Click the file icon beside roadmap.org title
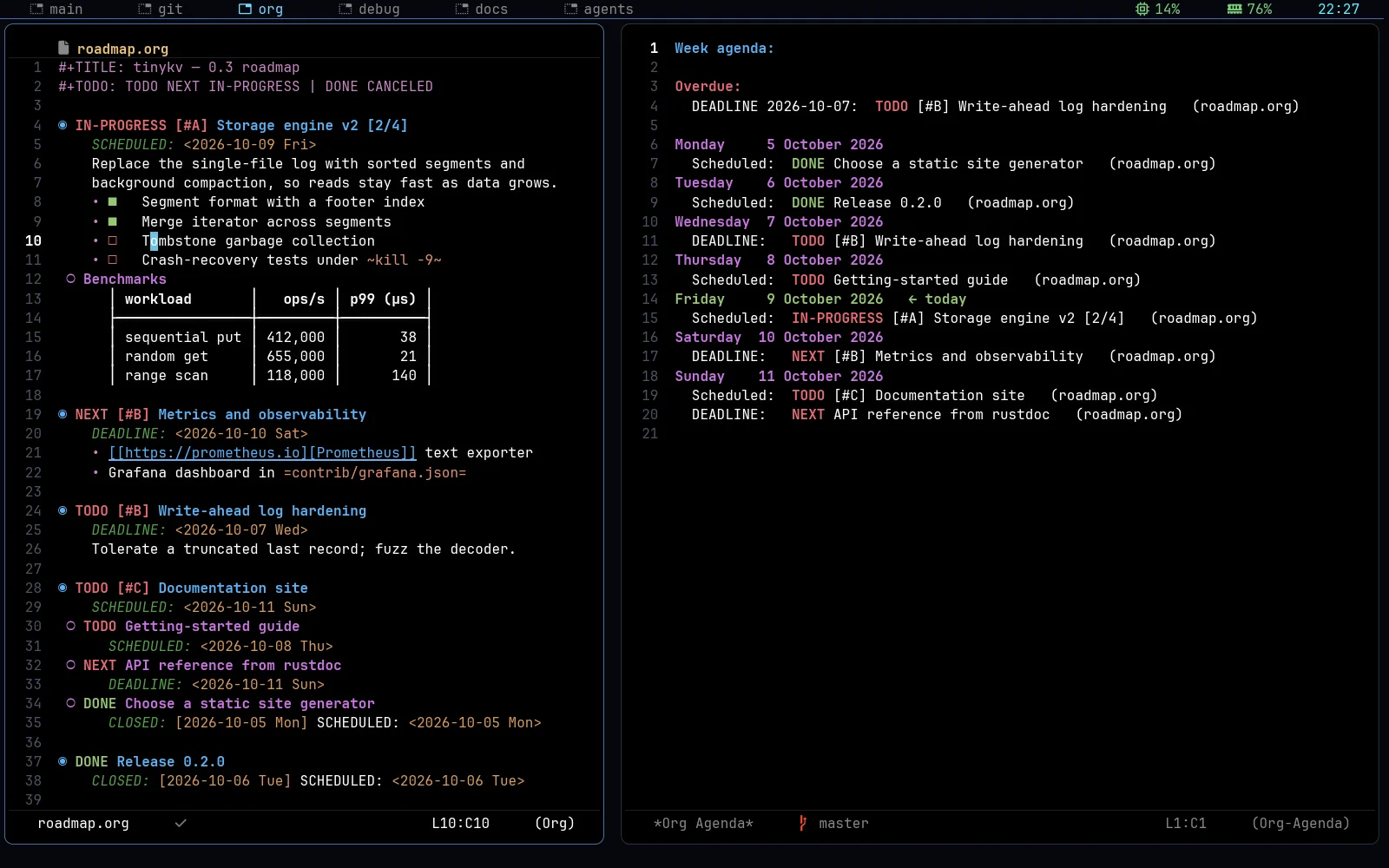The height and width of the screenshot is (868, 1389). pos(63,48)
